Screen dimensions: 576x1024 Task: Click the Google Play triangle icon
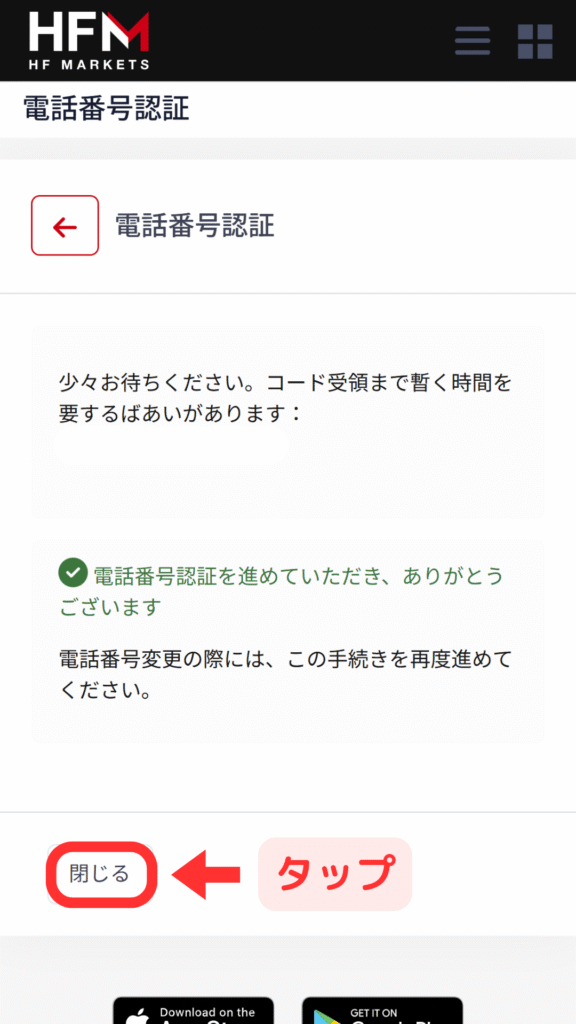326,1017
